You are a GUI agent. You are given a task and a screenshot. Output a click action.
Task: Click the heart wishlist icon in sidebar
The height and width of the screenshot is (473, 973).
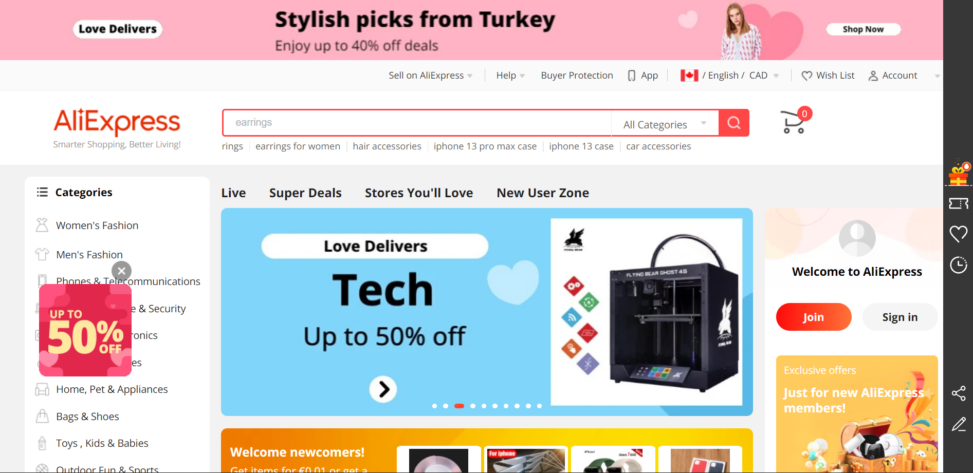click(959, 234)
